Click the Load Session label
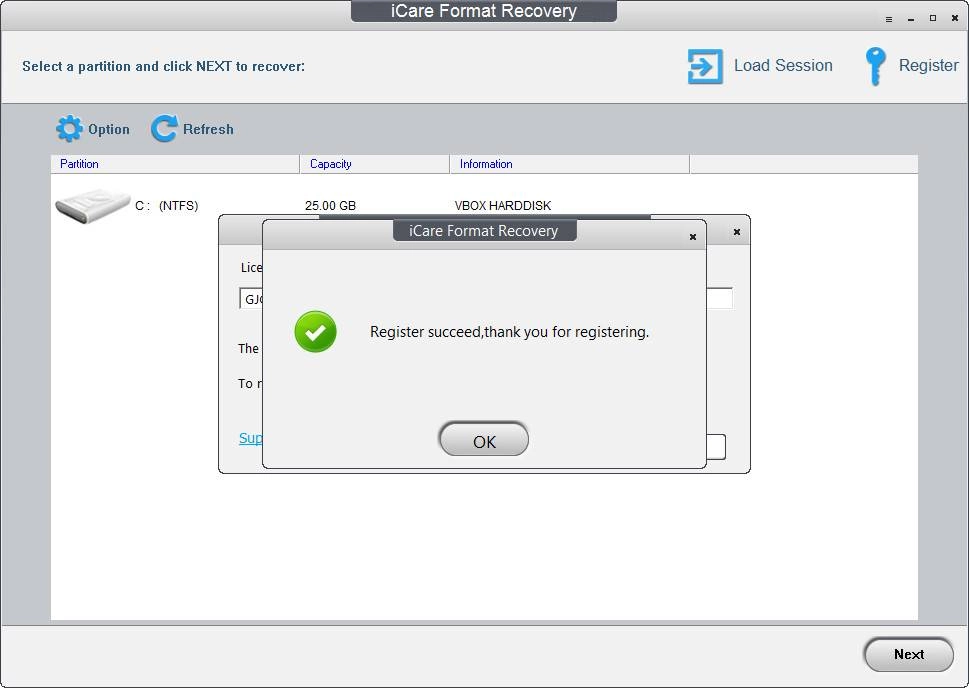Viewport: 969px width, 688px height. (x=783, y=66)
